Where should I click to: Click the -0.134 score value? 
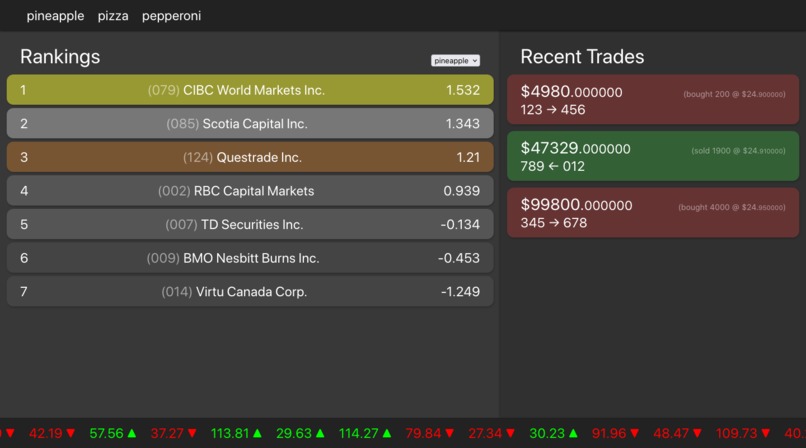(460, 225)
